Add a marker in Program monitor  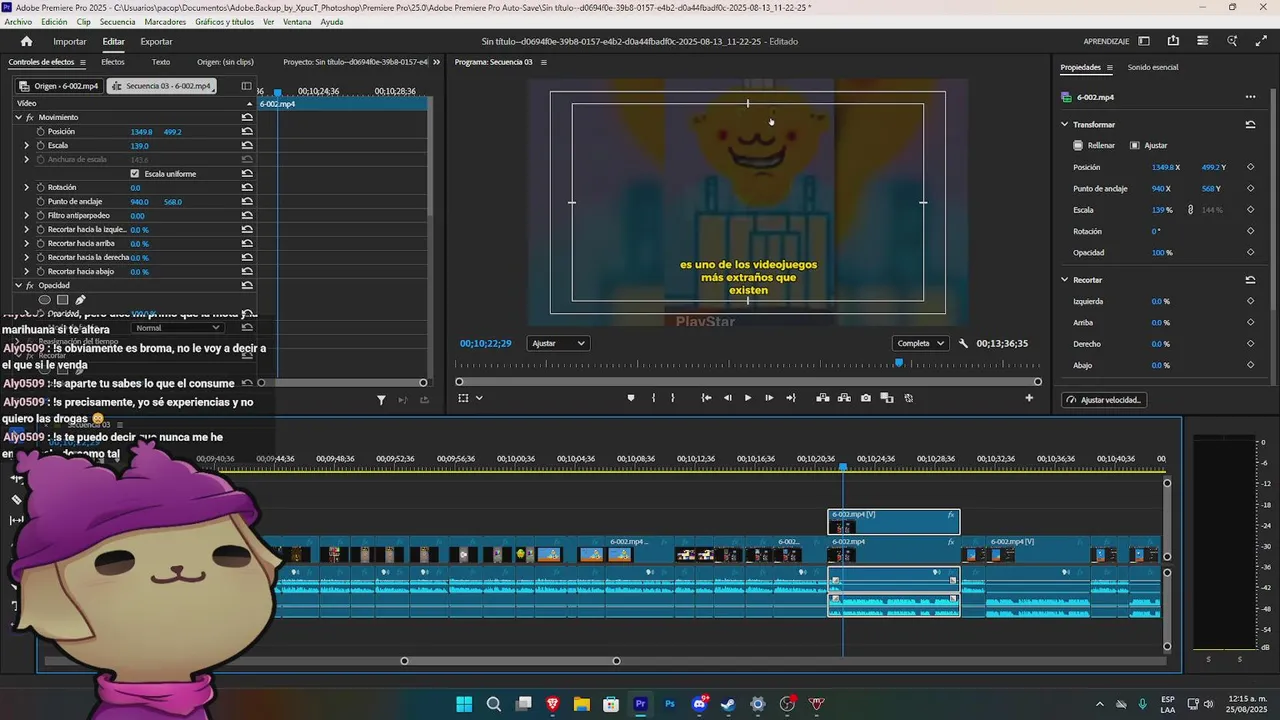630,398
